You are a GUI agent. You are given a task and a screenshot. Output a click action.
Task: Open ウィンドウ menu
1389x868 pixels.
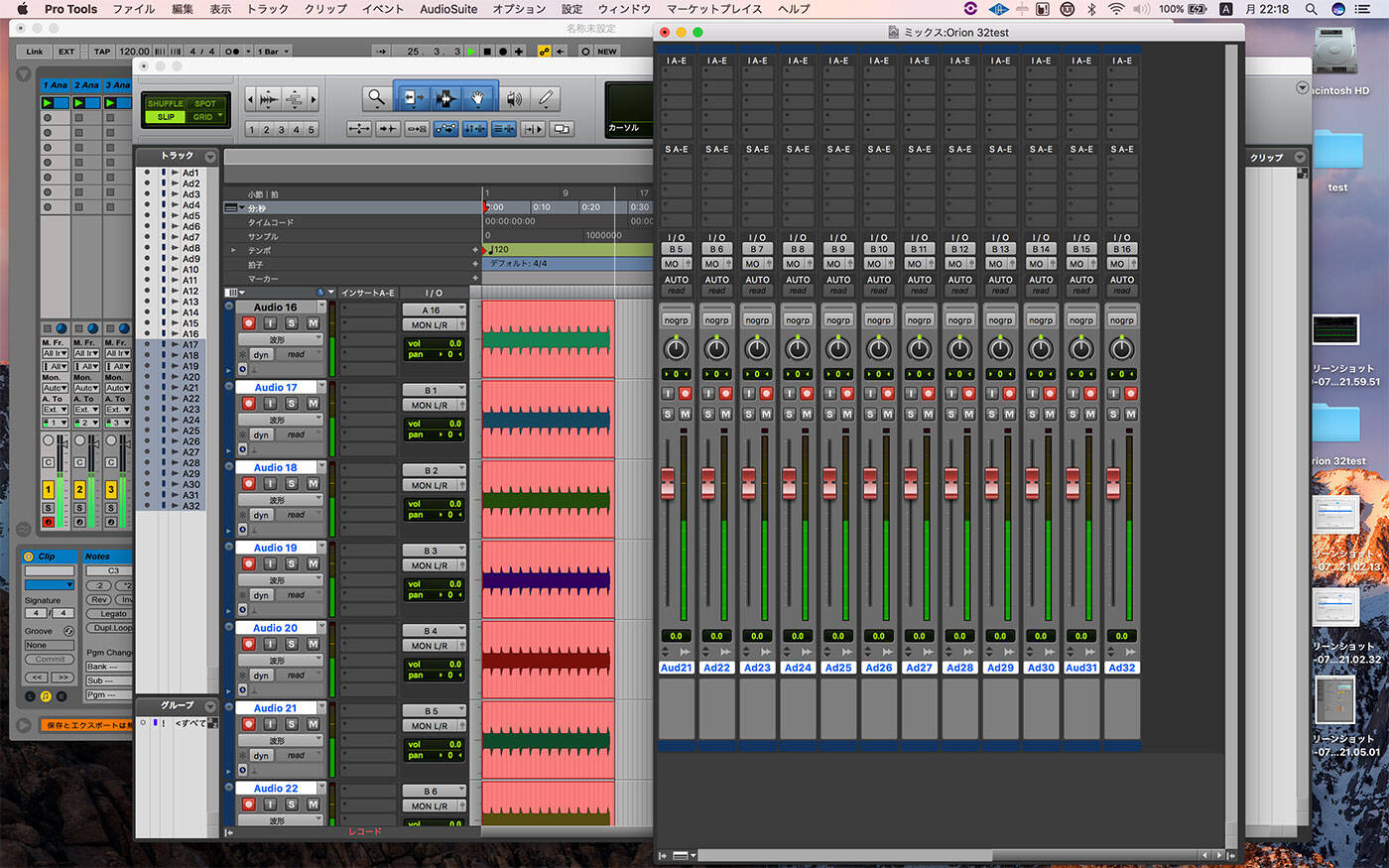(624, 9)
